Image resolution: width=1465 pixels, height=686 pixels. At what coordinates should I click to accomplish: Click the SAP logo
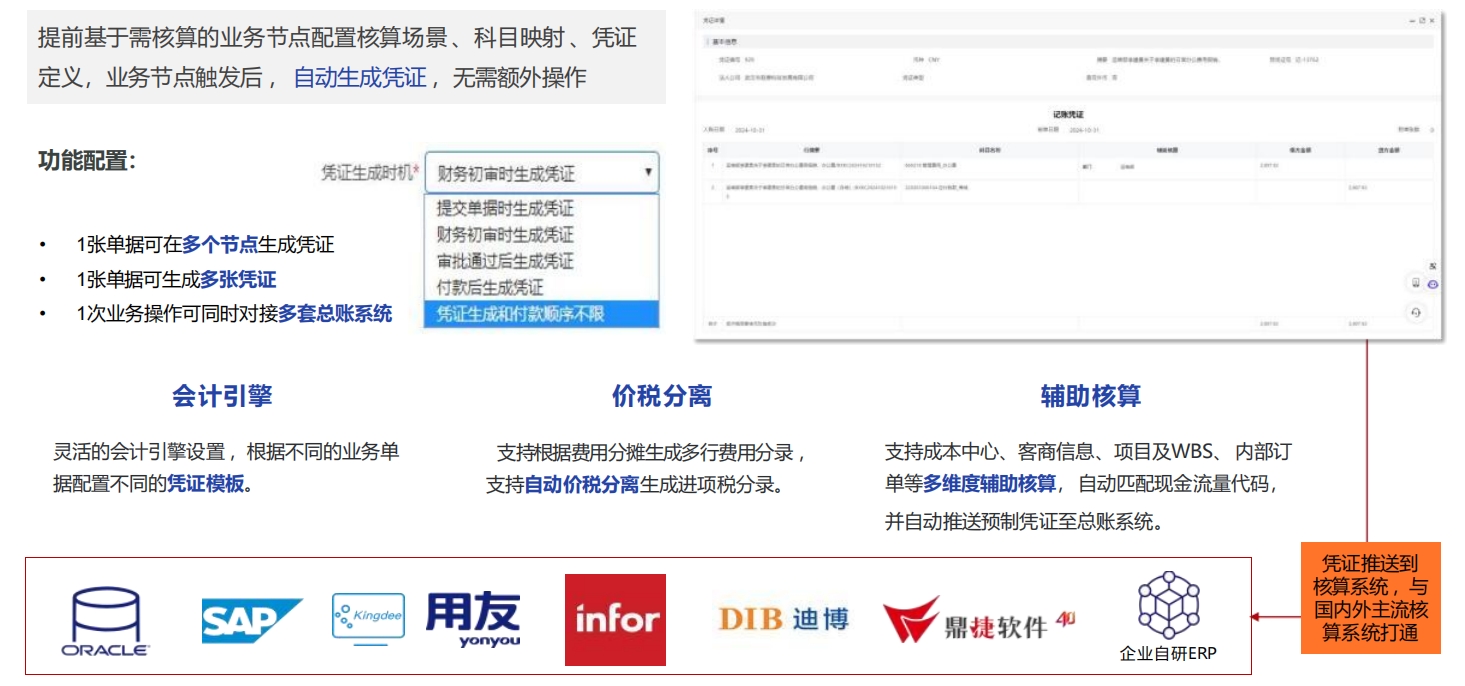click(252, 621)
